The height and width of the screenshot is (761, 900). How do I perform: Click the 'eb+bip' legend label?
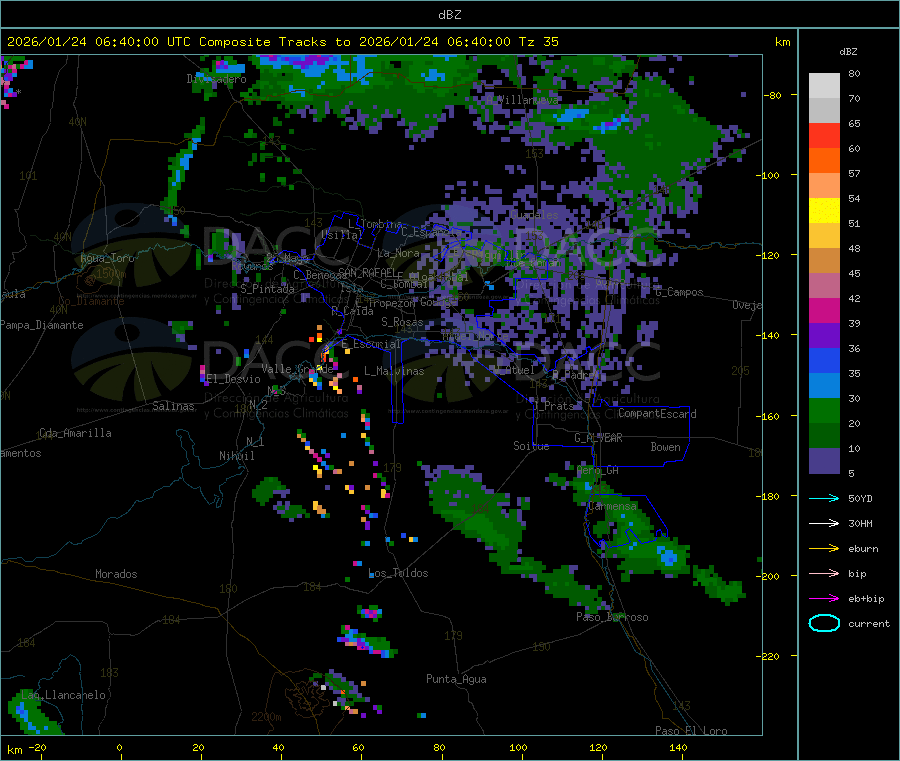click(866, 599)
